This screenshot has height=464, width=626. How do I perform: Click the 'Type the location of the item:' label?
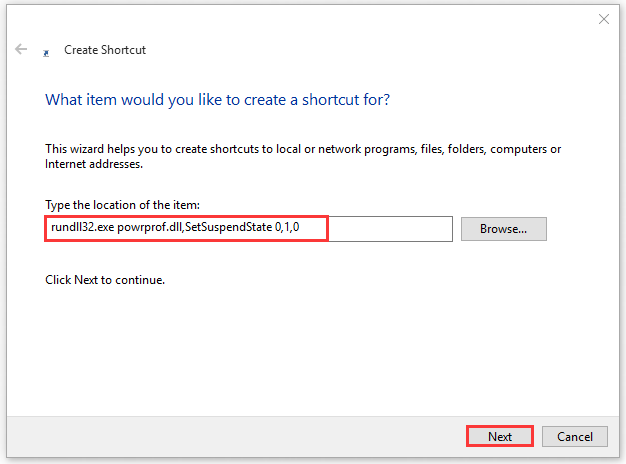click(x=122, y=204)
